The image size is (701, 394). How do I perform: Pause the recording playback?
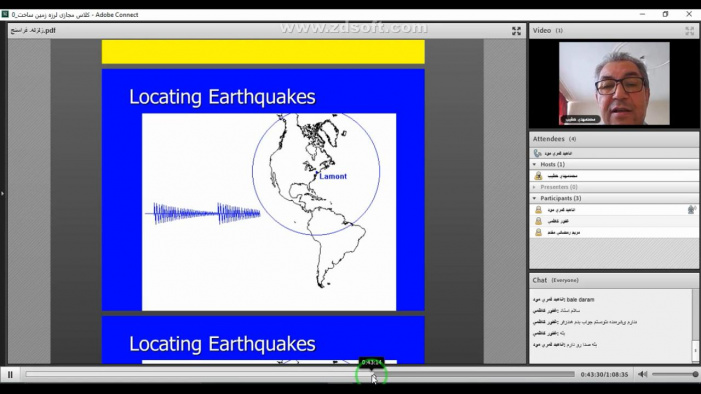pyautogui.click(x=10, y=375)
